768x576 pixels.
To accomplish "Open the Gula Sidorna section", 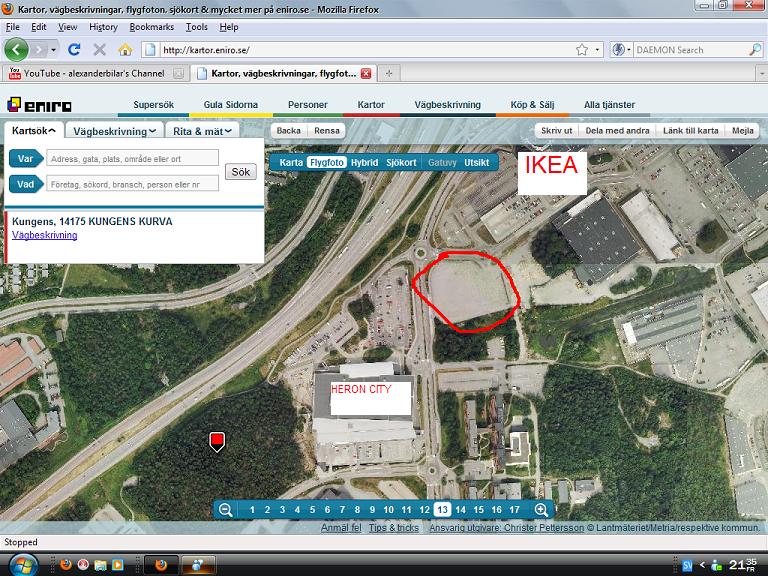I will (x=231, y=105).
